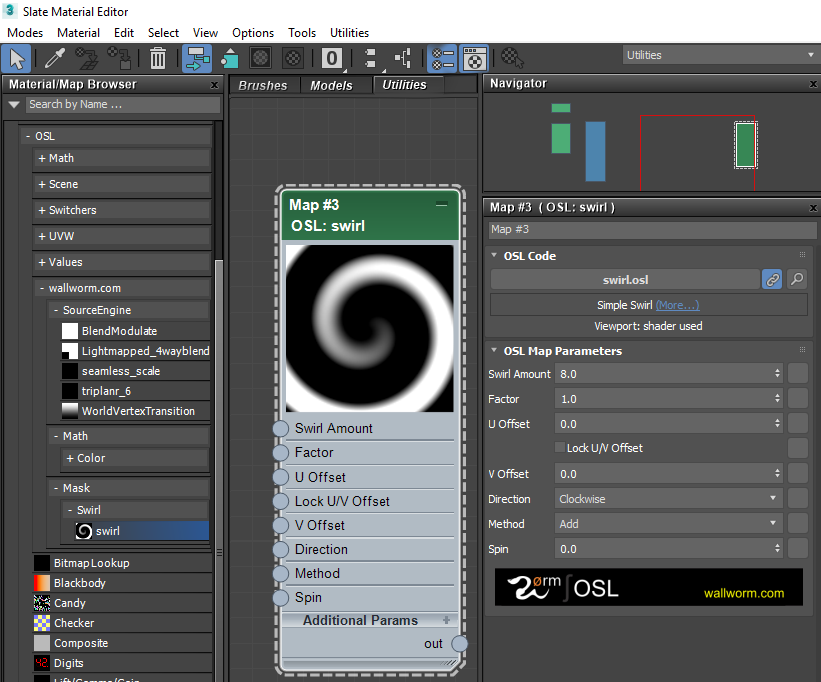Click map slot button beside Spin

[798, 549]
